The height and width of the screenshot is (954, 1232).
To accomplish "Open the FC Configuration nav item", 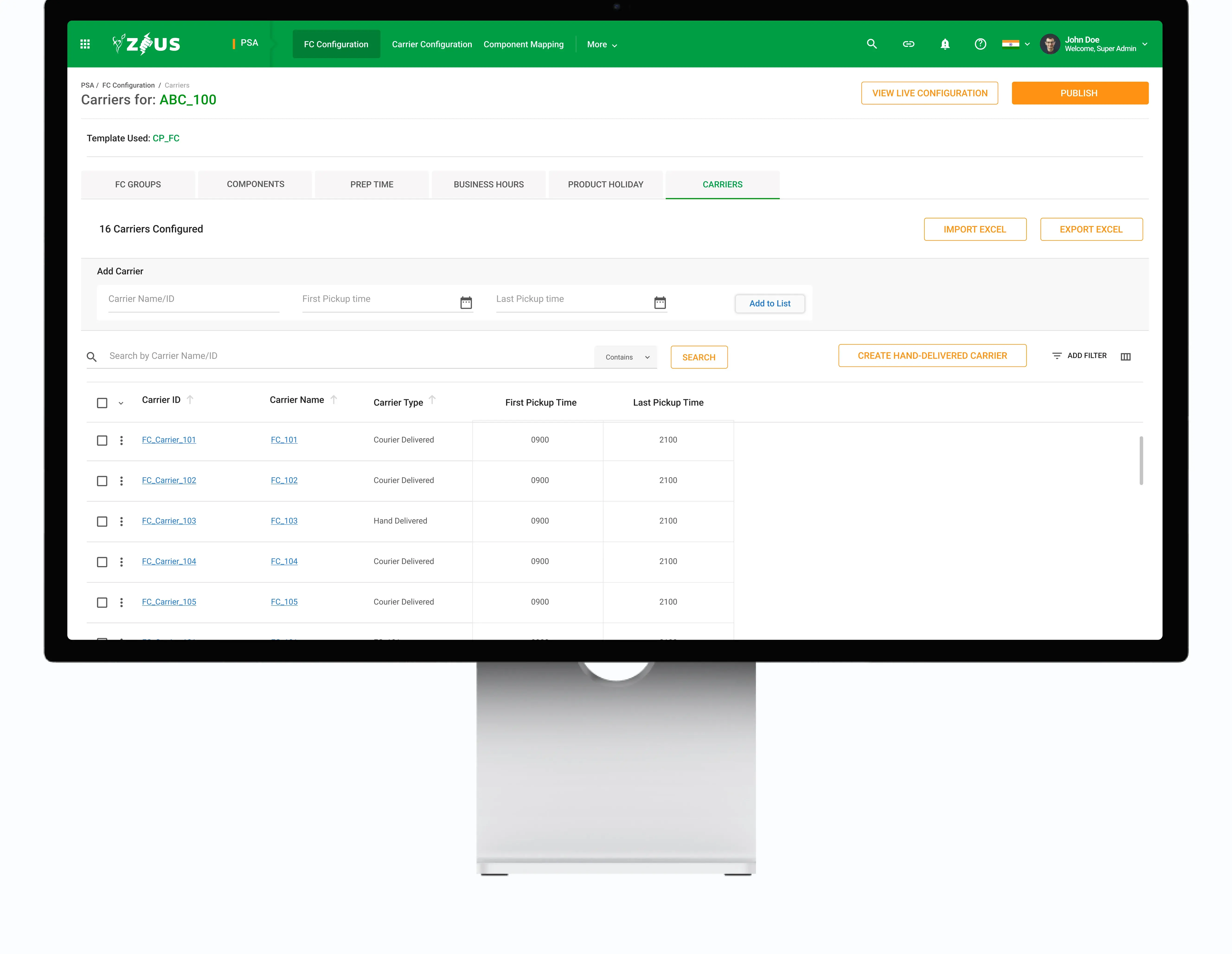I will (336, 44).
